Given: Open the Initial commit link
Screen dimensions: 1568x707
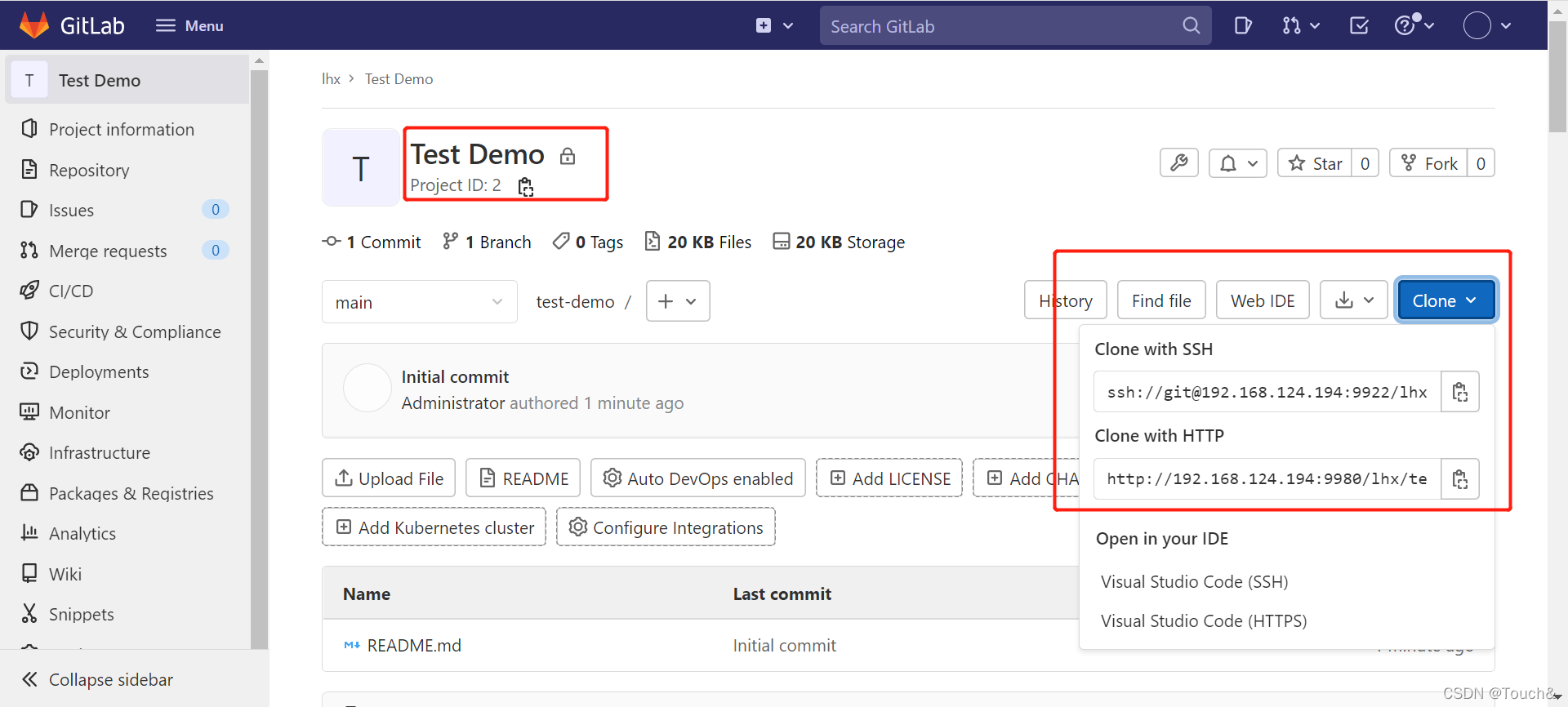Looking at the screenshot, I should click(455, 376).
